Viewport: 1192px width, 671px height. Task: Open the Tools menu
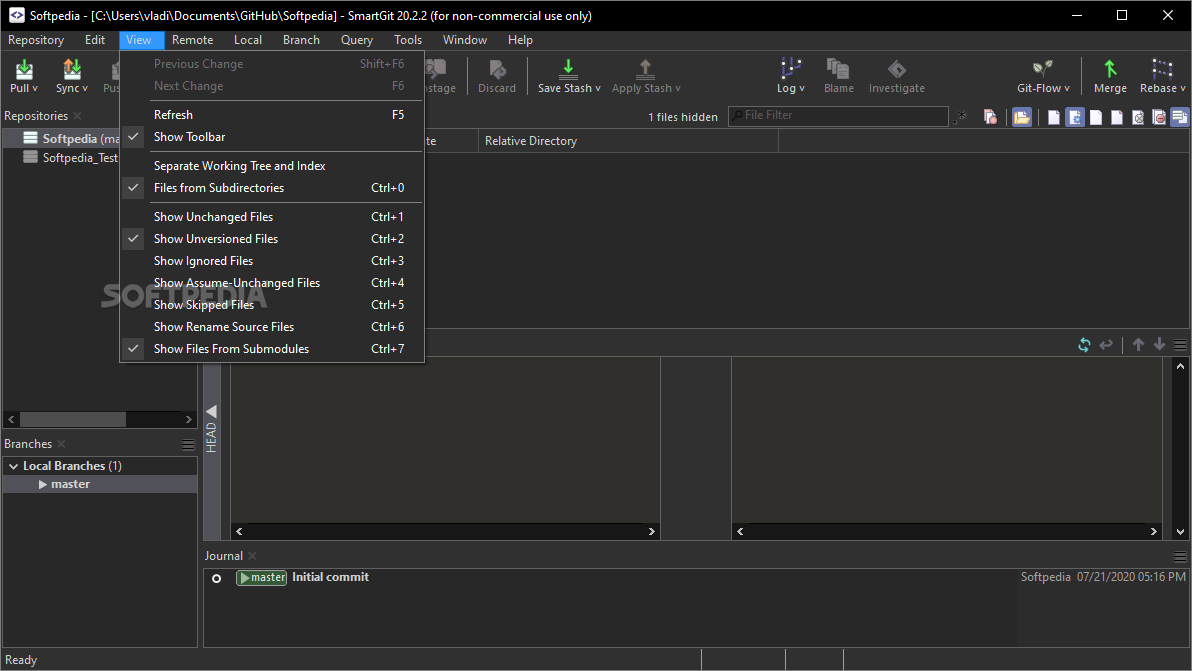point(407,40)
